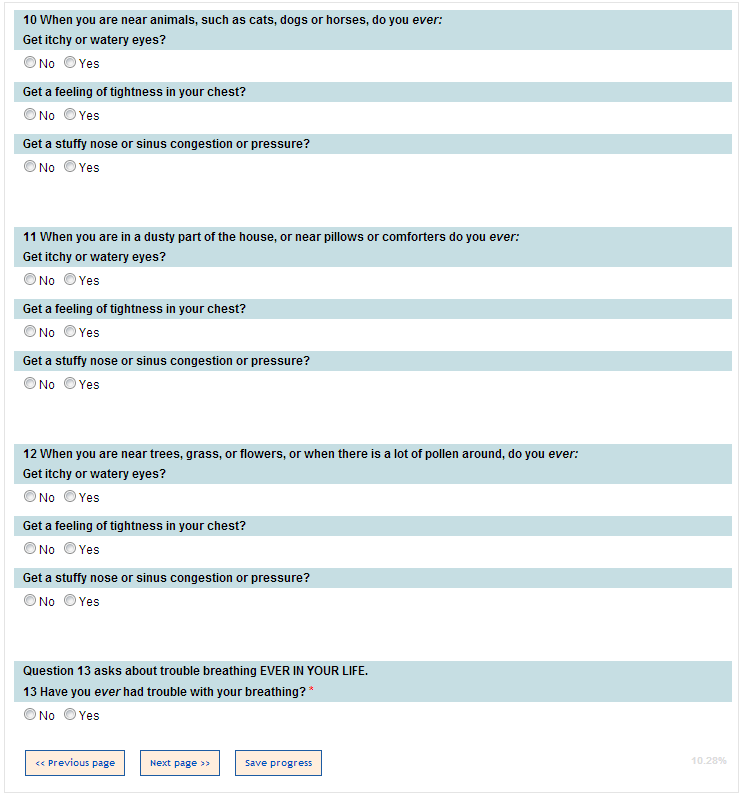The width and height of the screenshot is (741, 795).
Task: Answer No to ever had trouble breathing
Action: [x=30, y=715]
